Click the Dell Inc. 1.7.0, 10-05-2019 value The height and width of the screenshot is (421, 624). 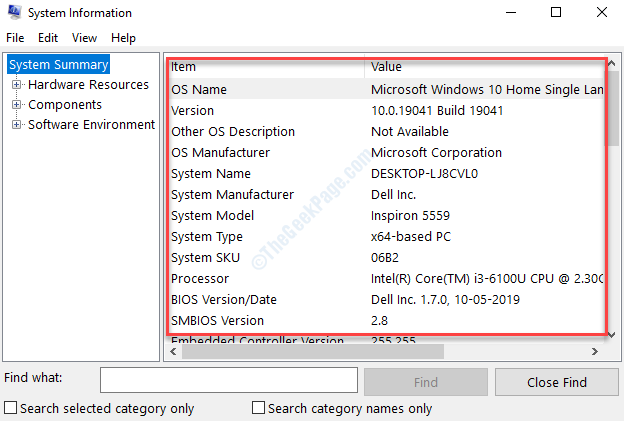pos(445,300)
